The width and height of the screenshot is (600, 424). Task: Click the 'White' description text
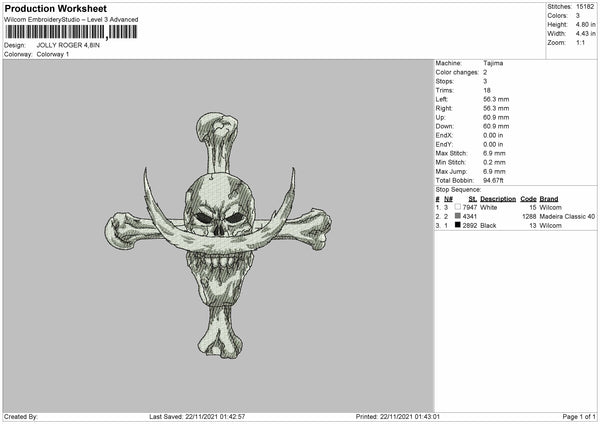489,207
